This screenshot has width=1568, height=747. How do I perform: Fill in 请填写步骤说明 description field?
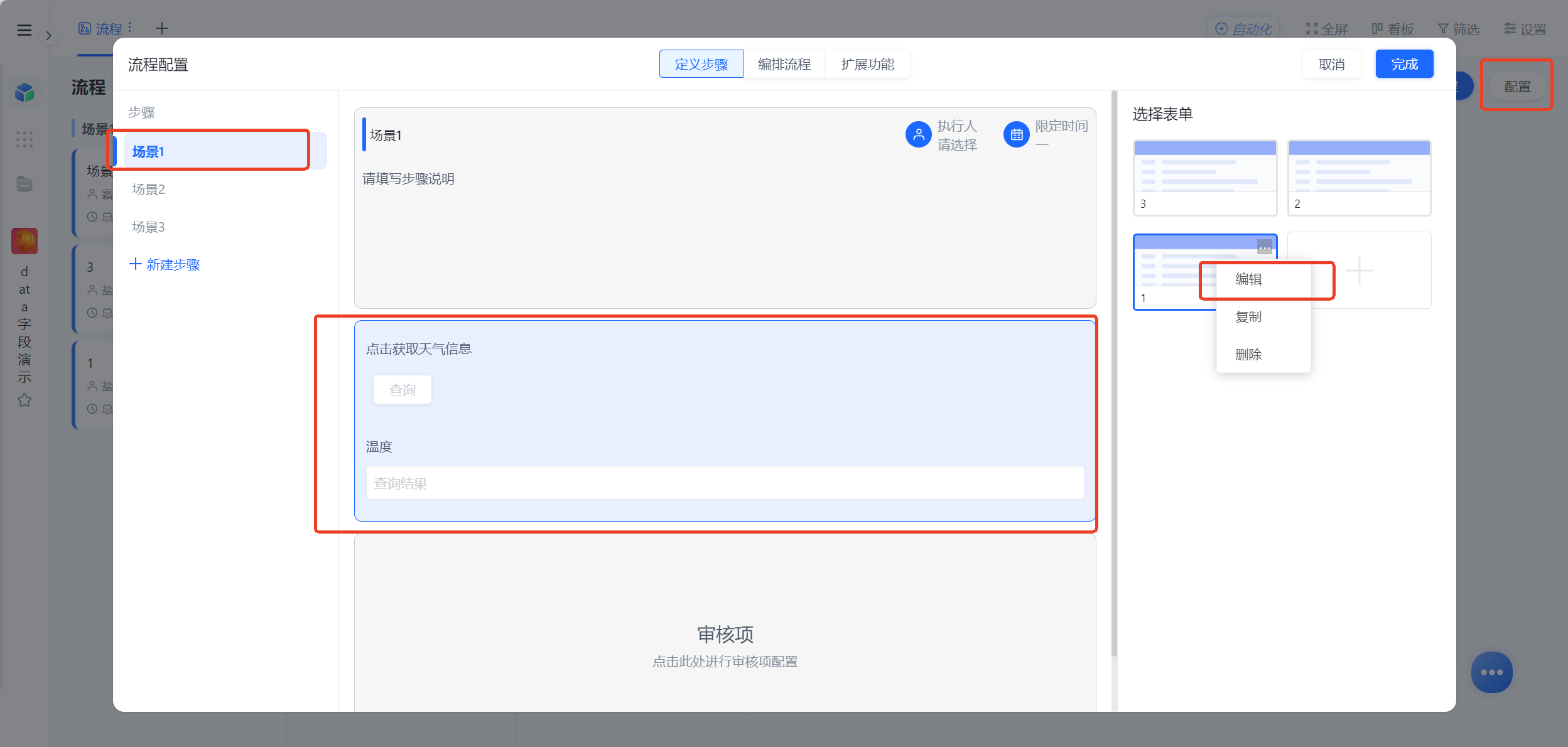408,179
